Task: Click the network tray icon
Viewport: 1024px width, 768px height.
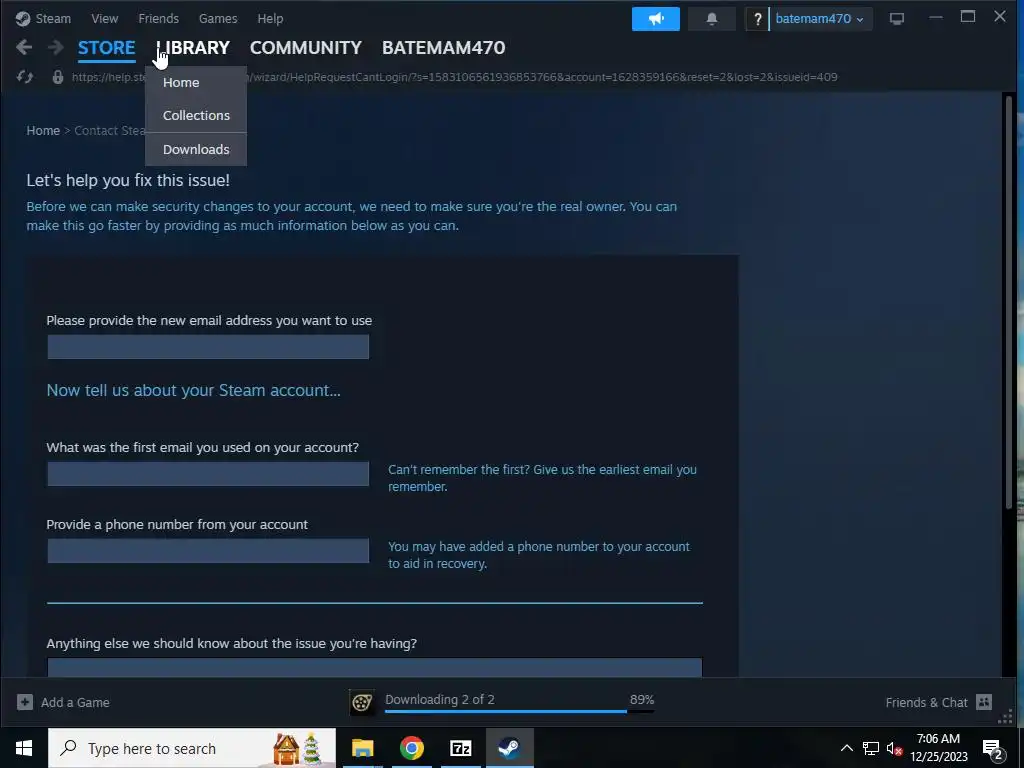Action: [871, 748]
